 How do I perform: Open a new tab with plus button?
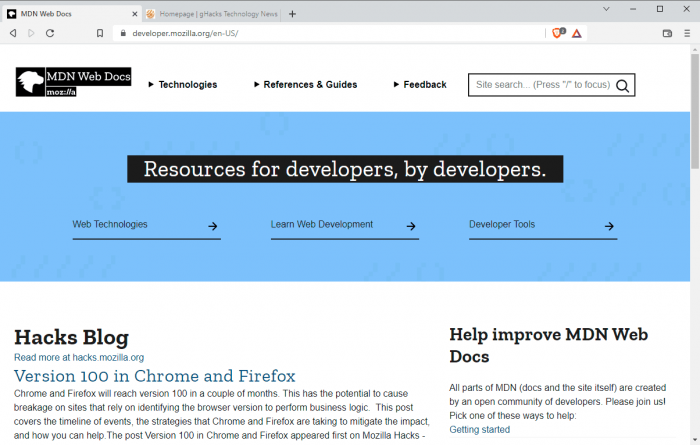[293, 14]
